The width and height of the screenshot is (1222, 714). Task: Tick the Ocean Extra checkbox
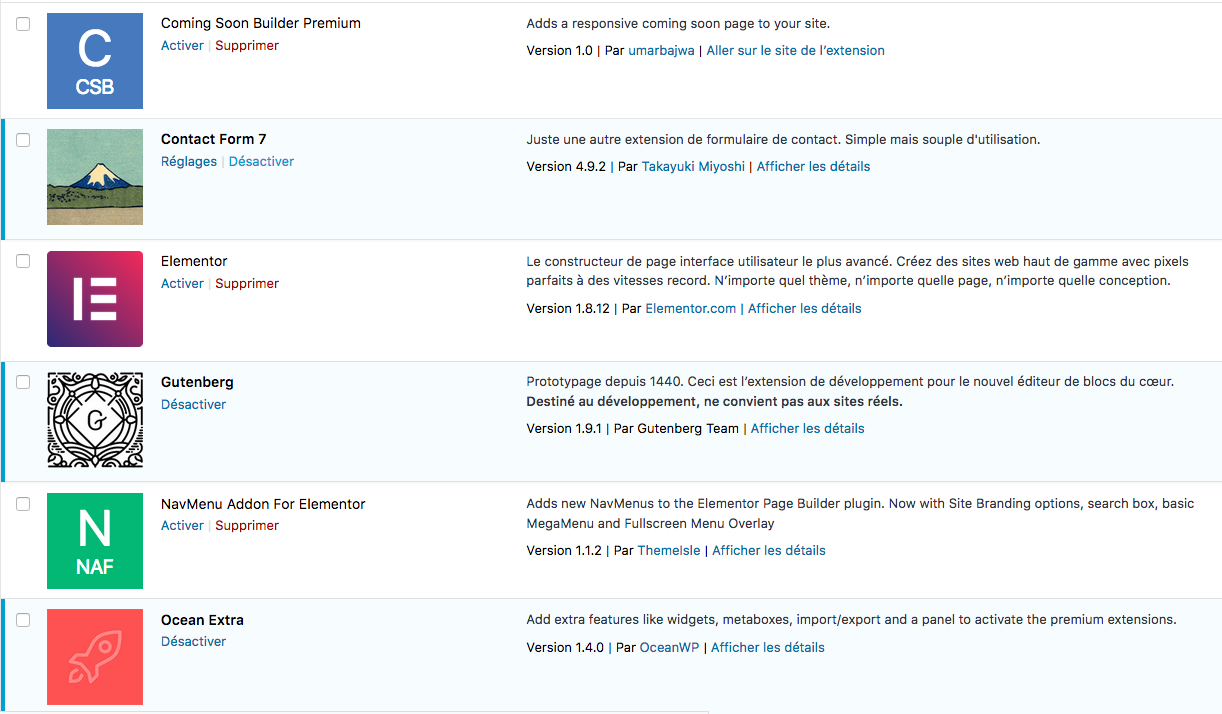[x=23, y=620]
